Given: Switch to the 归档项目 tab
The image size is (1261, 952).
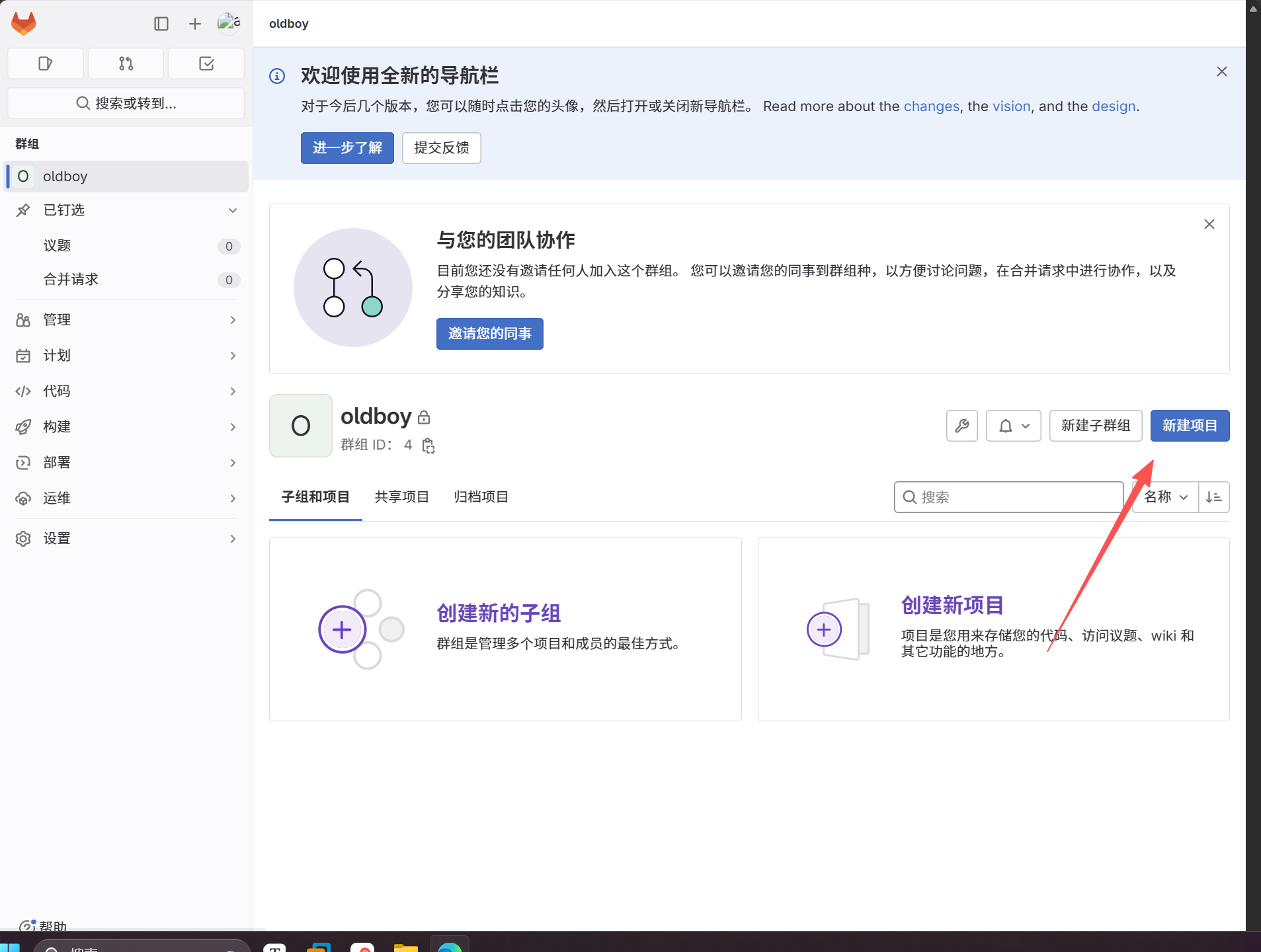Looking at the screenshot, I should (x=481, y=497).
